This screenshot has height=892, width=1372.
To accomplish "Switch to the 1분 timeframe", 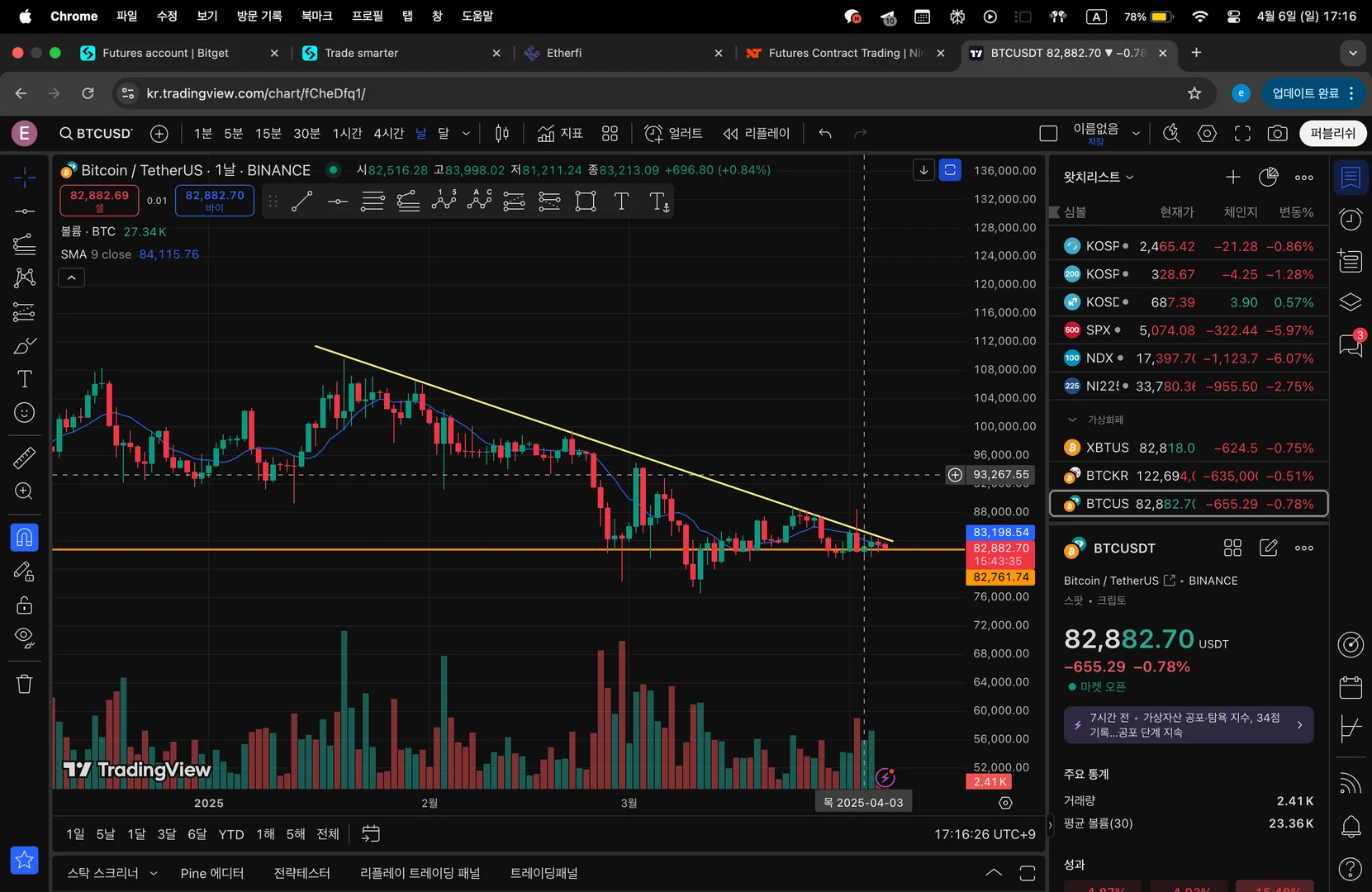I will coord(203,134).
